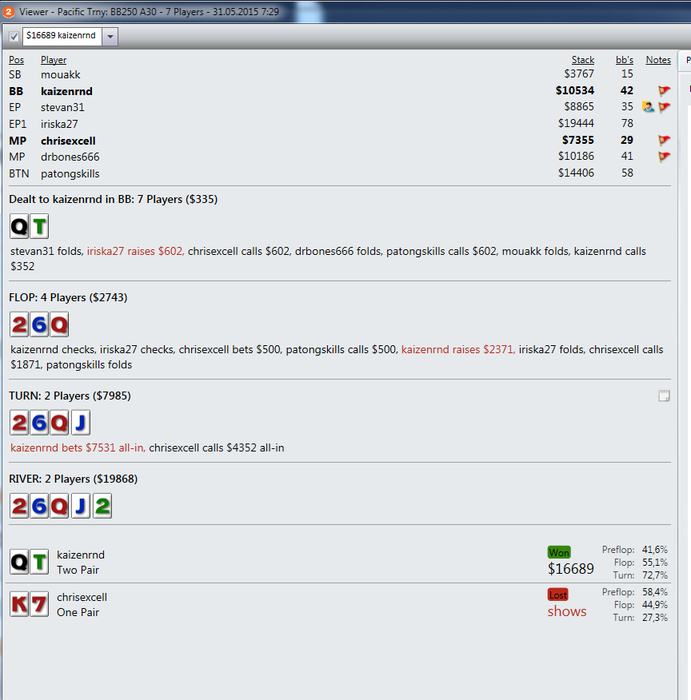Screen dimensions: 691x700
Task: Click the green Won badge
Action: pos(559,552)
